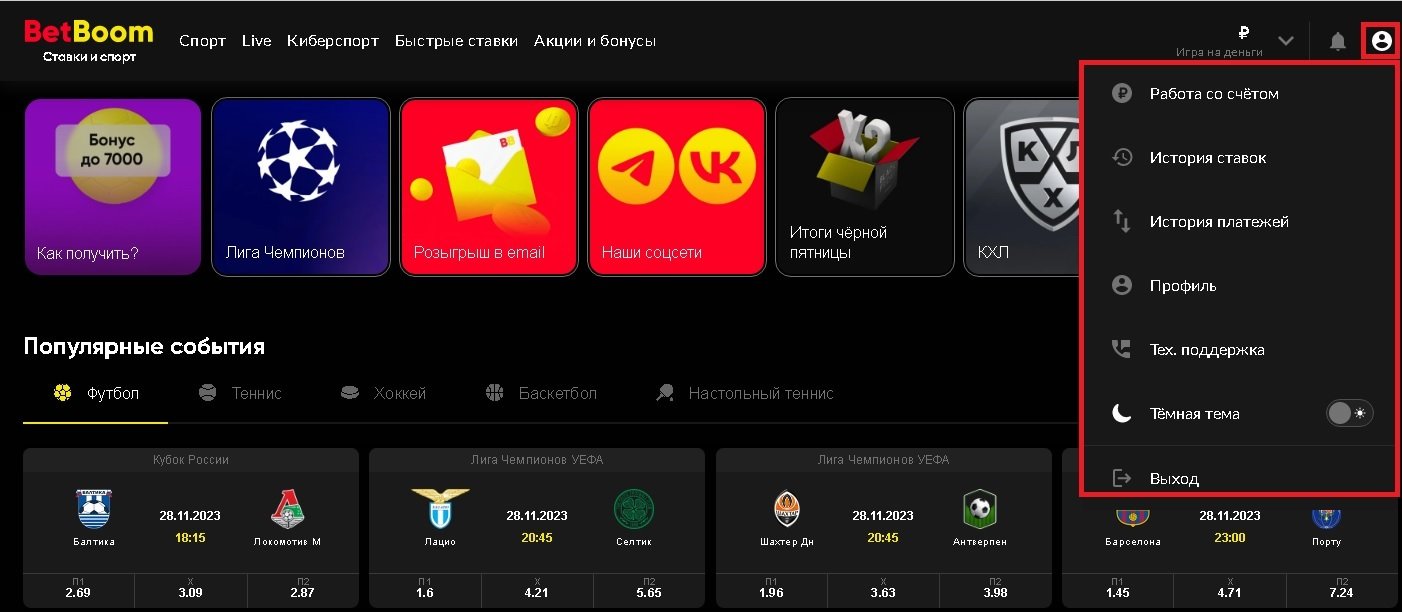
Task: Click the BetBoom logo
Action: point(88,40)
